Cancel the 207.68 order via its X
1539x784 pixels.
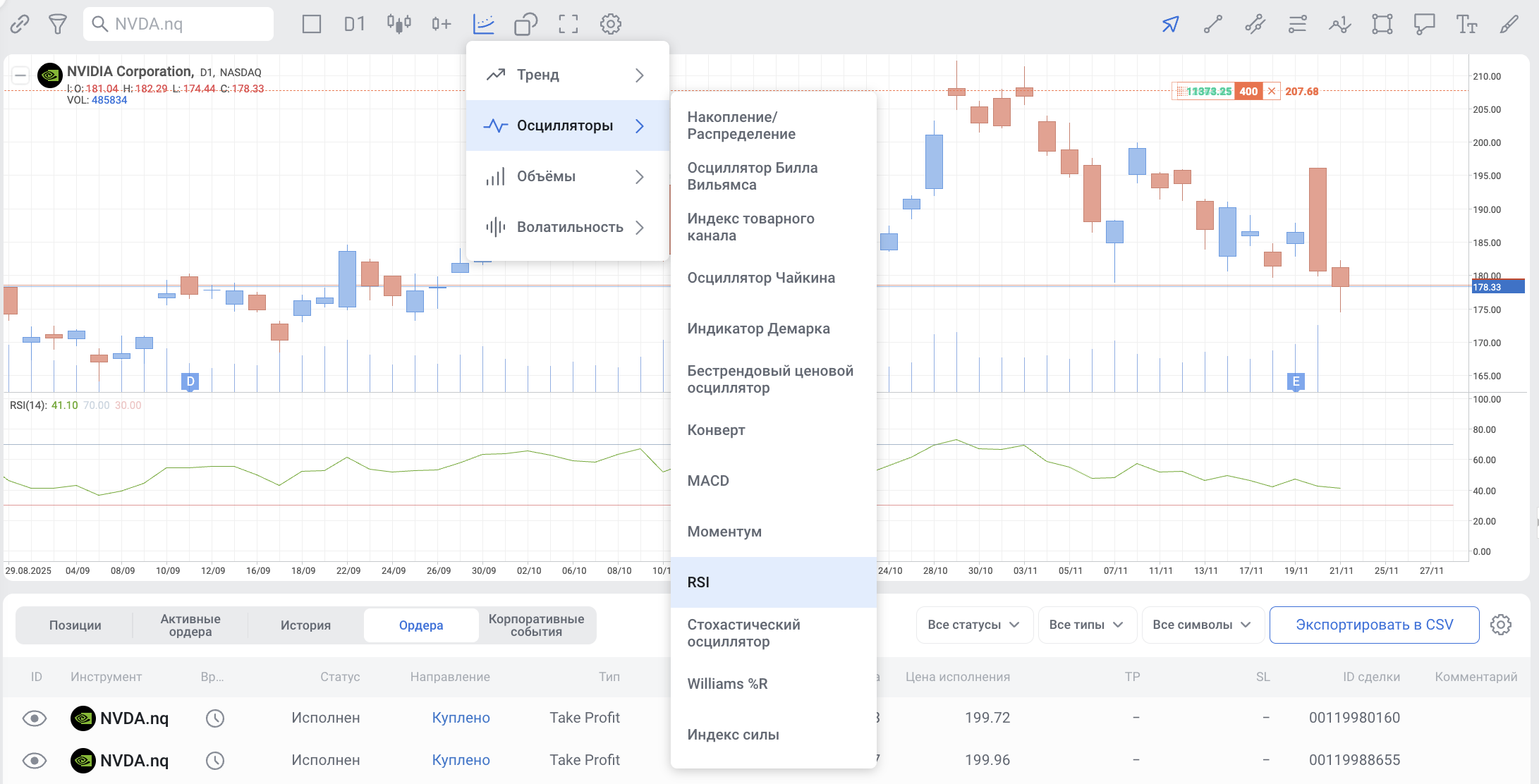click(x=1272, y=91)
